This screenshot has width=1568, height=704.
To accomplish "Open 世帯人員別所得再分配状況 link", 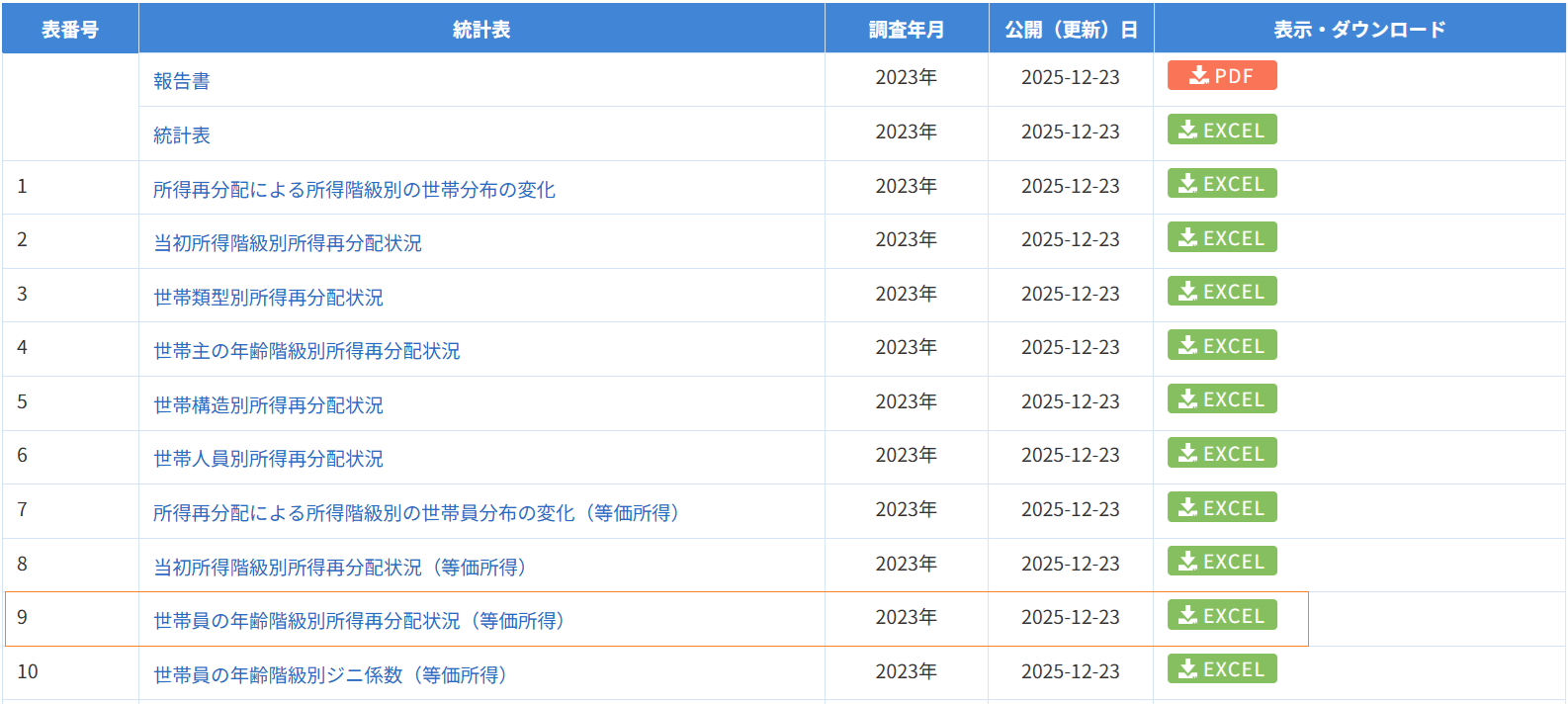I will coord(268,459).
